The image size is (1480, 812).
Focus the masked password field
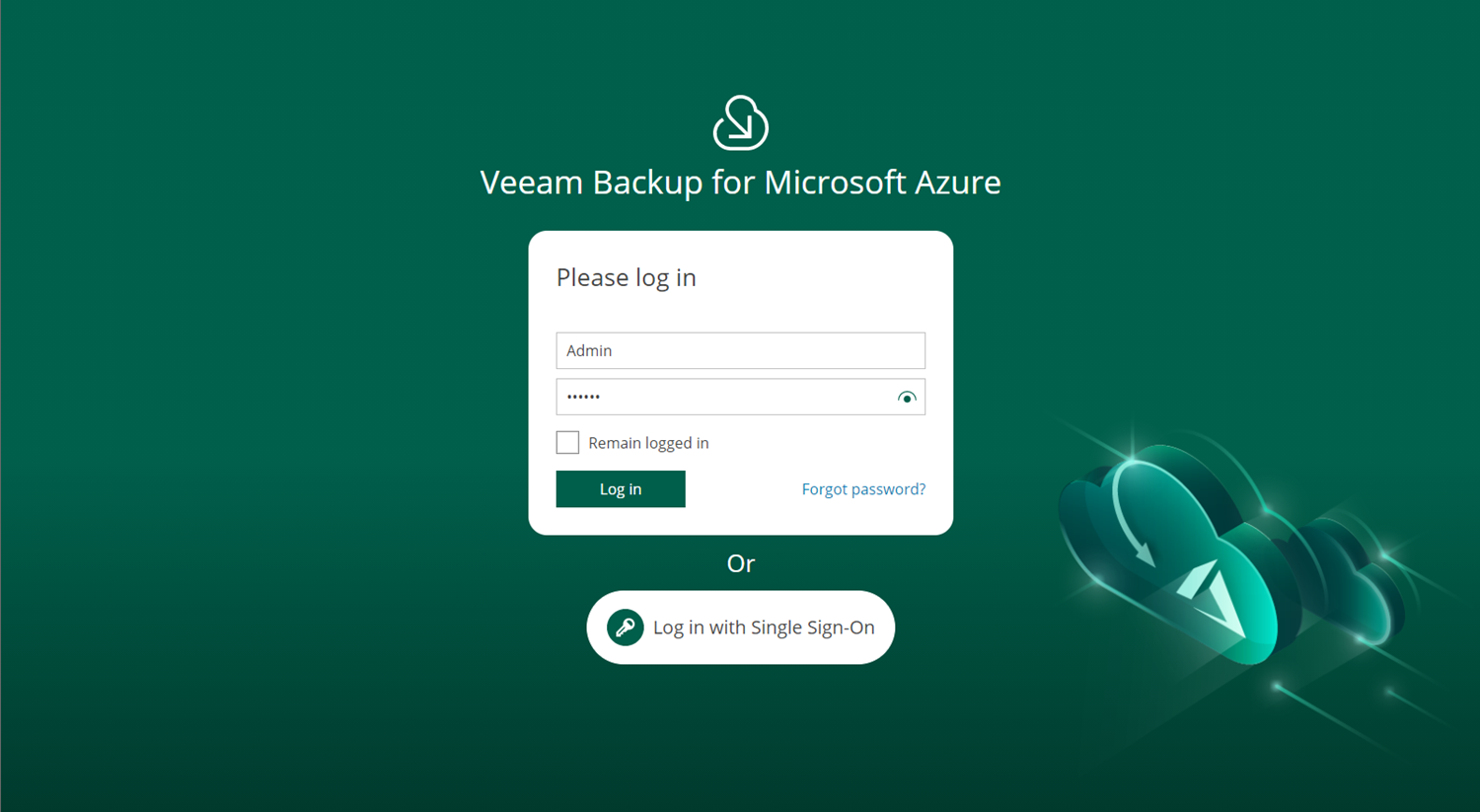click(x=741, y=397)
